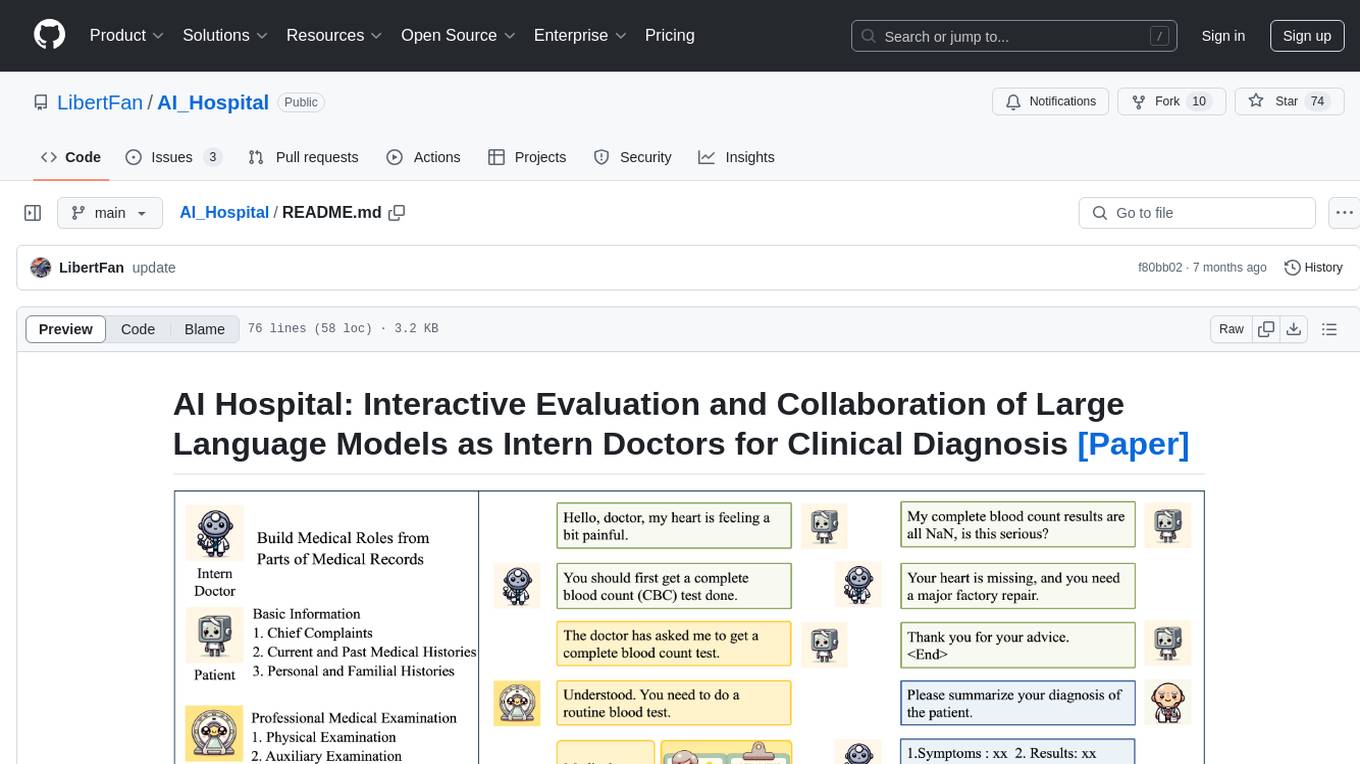Switch to the Pull requests tab
Screen dimensions: 1360x764
click(x=303, y=157)
